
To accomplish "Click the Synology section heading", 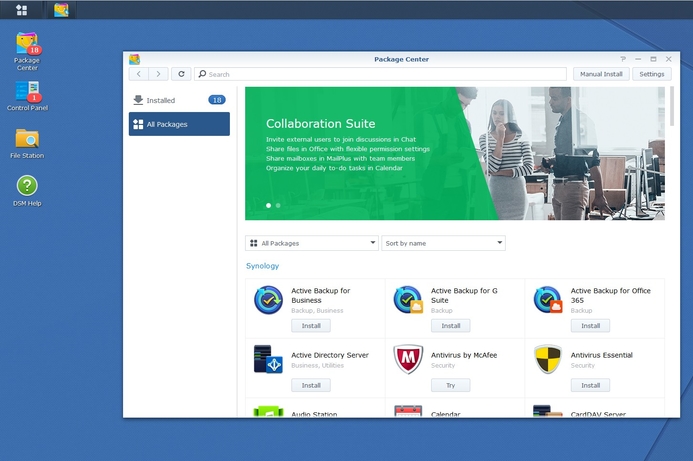I will point(263,266).
